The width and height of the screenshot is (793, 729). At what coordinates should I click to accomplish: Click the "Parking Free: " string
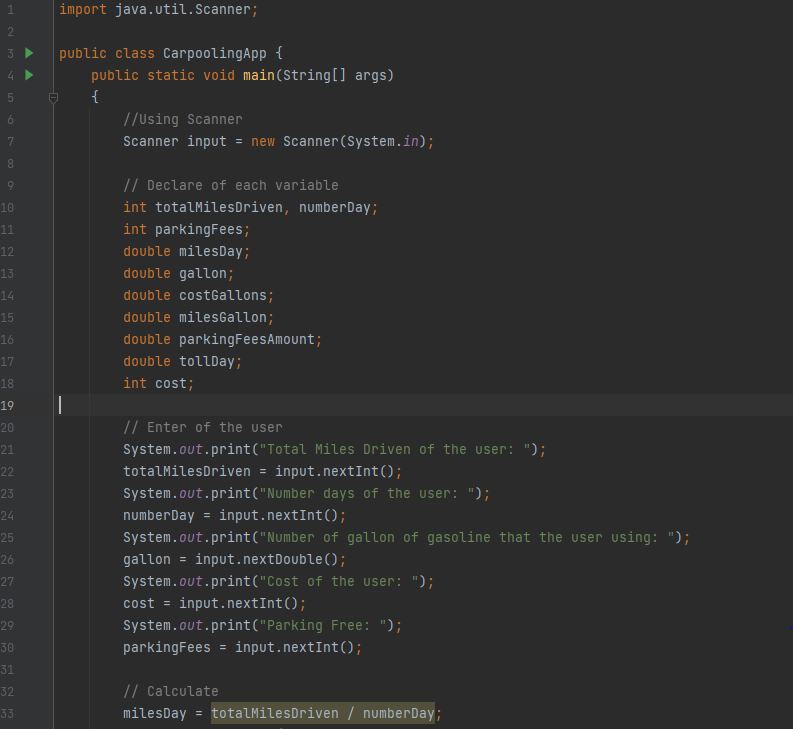click(323, 626)
